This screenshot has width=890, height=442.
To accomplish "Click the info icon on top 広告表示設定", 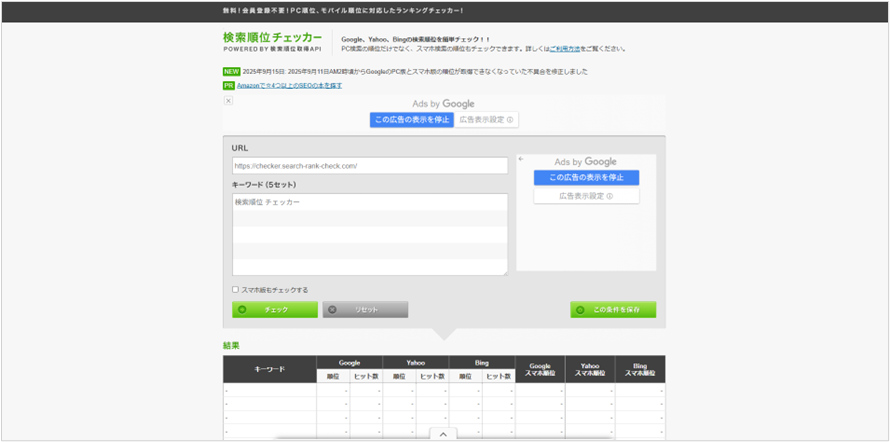I will pos(510,120).
